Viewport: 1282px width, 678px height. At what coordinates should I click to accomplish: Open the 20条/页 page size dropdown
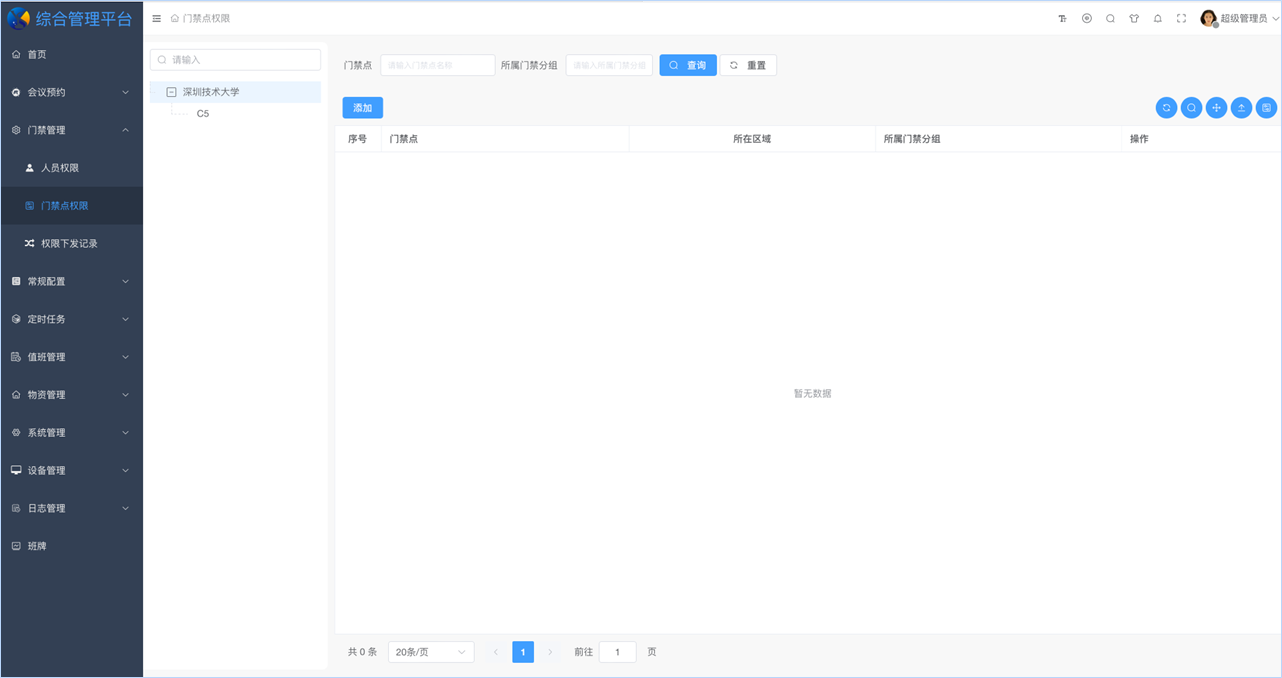click(x=430, y=651)
